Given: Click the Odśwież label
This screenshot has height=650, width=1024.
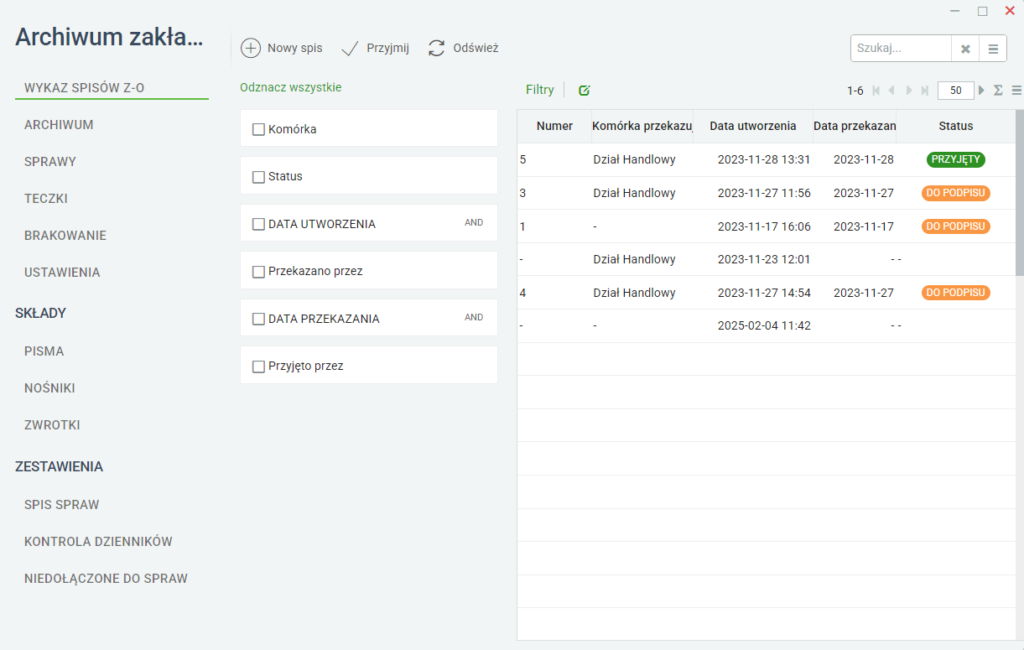Looking at the screenshot, I should click(475, 48).
